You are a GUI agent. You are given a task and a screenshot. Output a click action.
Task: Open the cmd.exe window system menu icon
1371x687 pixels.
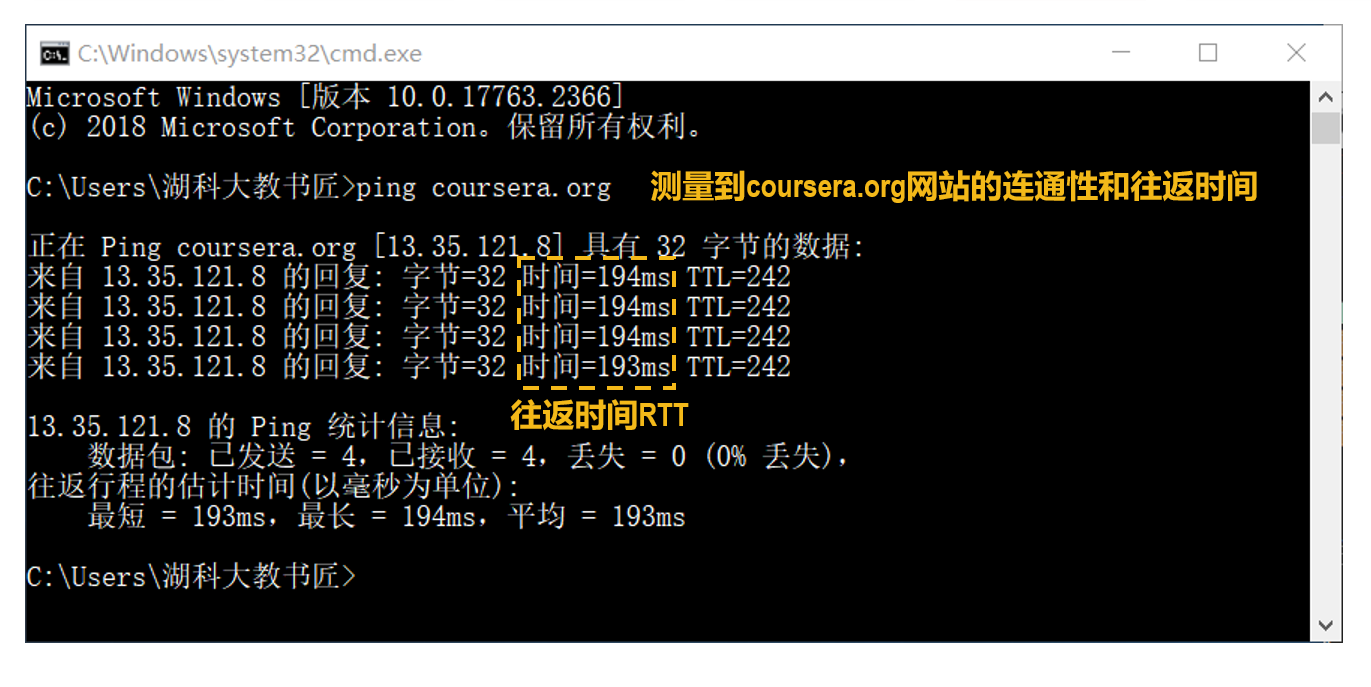point(54,53)
